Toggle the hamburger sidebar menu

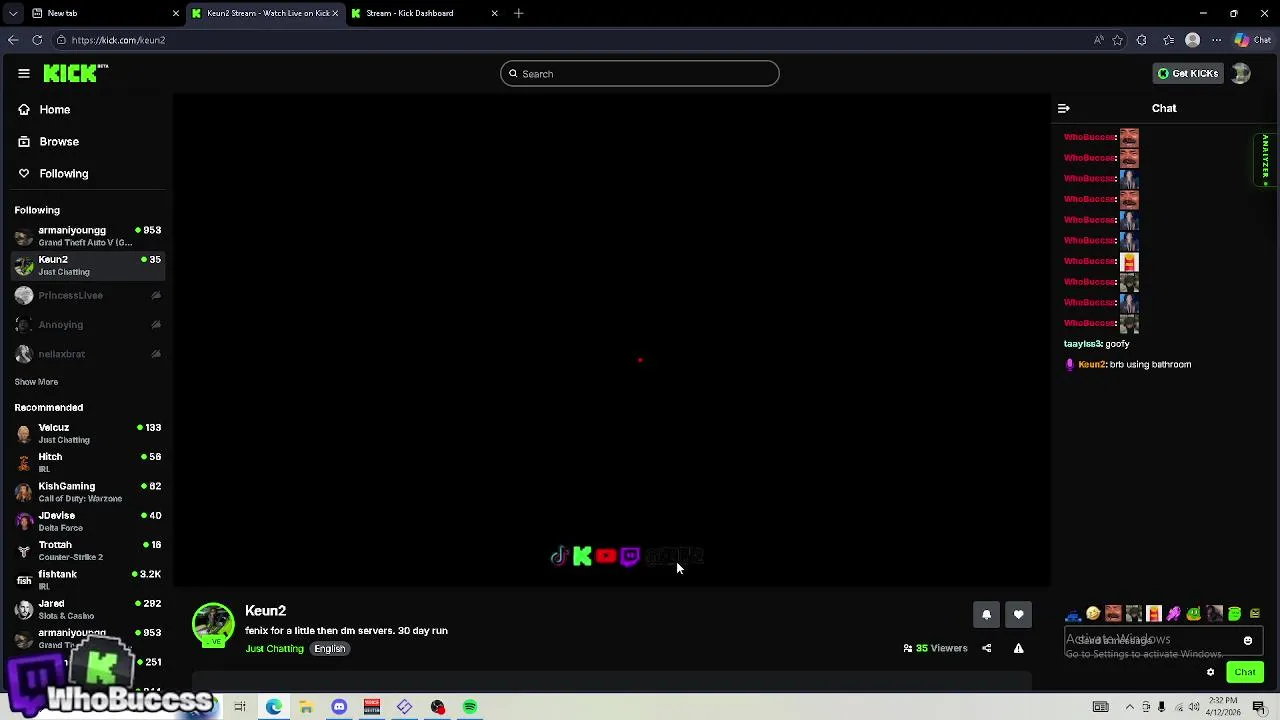coord(24,73)
